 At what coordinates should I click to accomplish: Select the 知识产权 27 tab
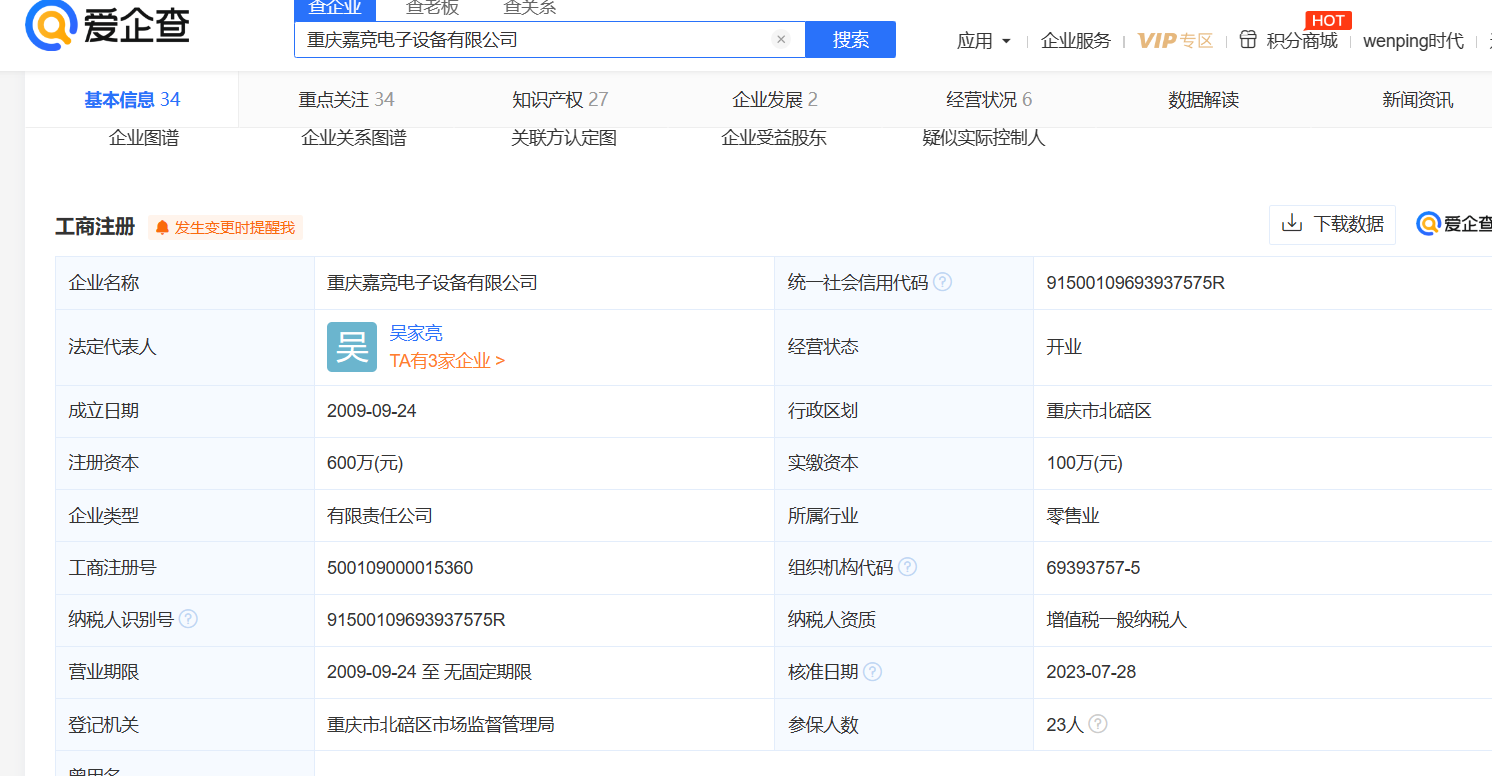(560, 100)
